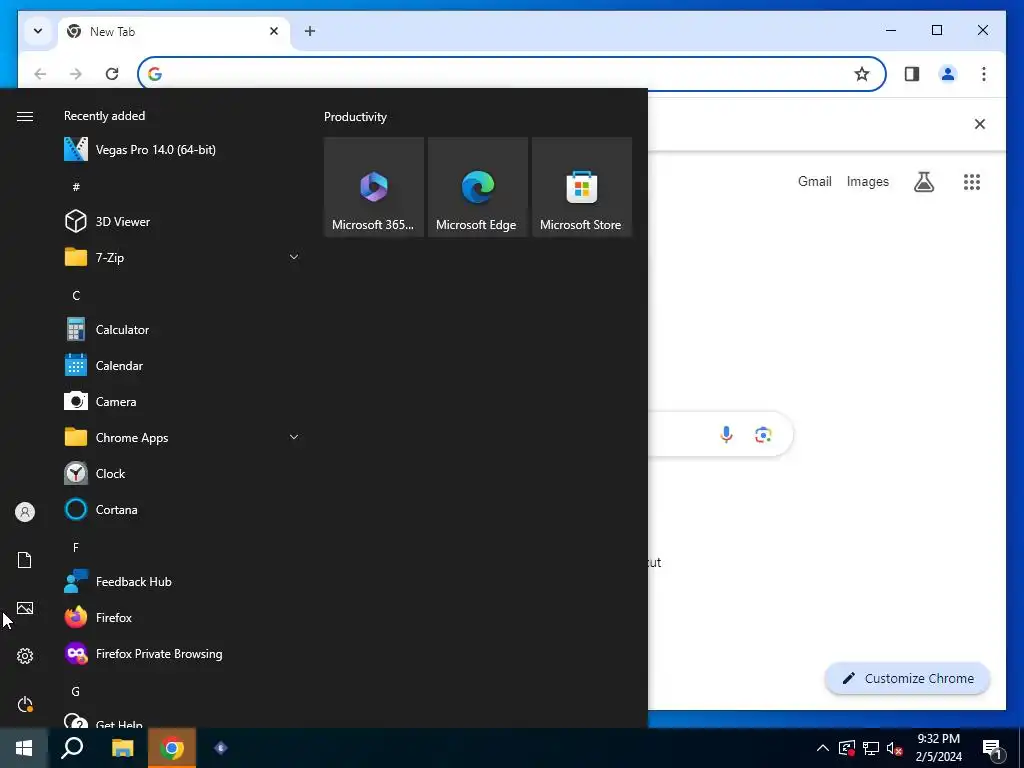Open Documents from the Start sidebar
Viewport: 1024px width, 768px height.
(25, 560)
